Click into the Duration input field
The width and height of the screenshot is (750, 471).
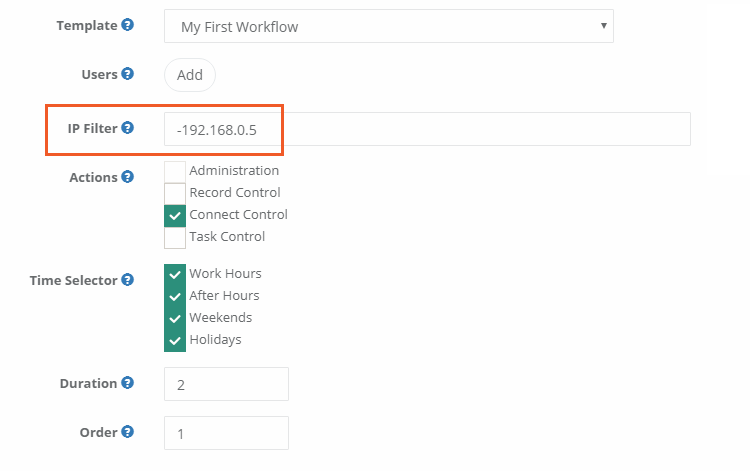226,383
